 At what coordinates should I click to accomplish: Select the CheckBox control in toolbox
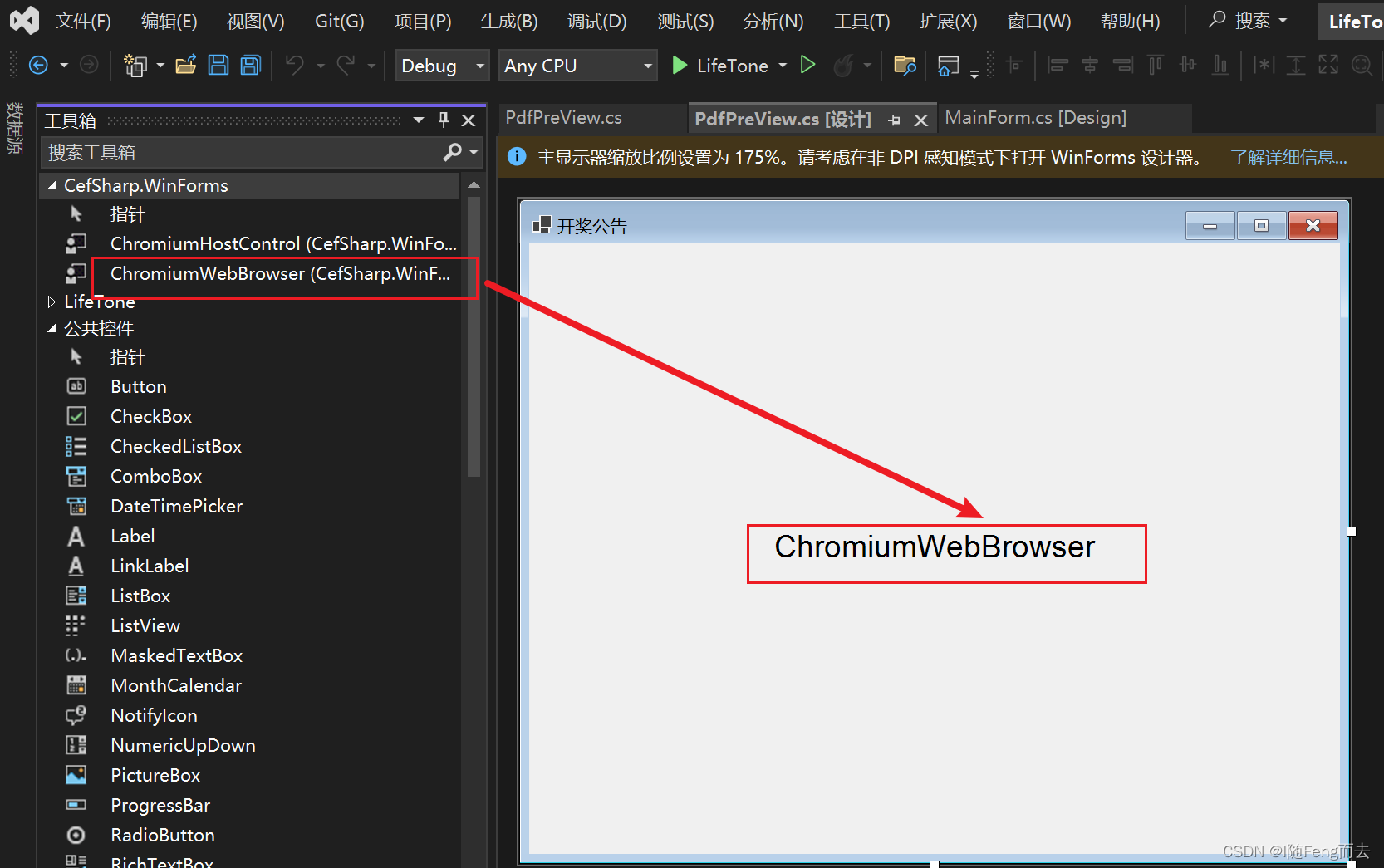click(249, 416)
